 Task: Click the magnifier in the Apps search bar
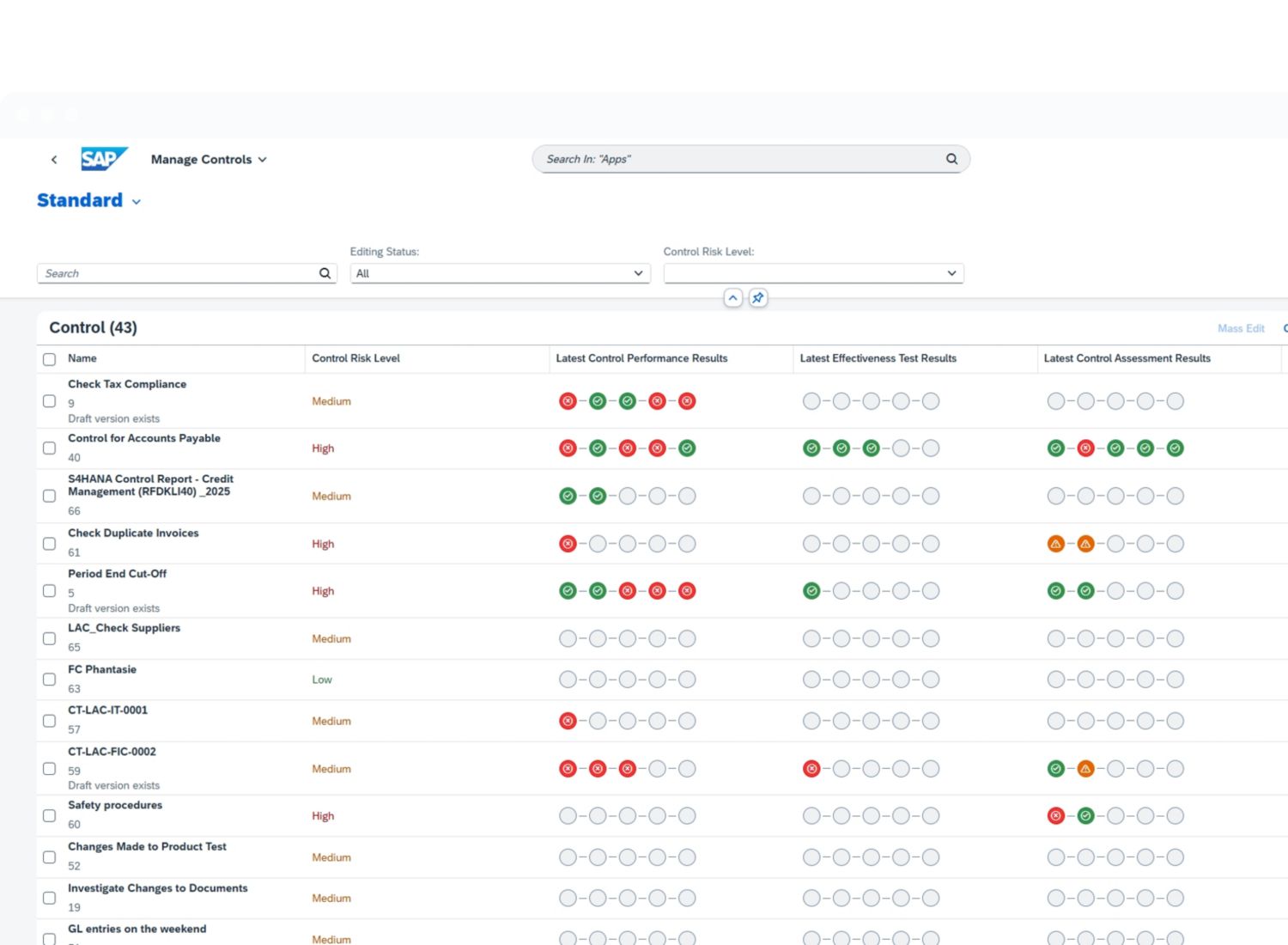click(x=951, y=159)
